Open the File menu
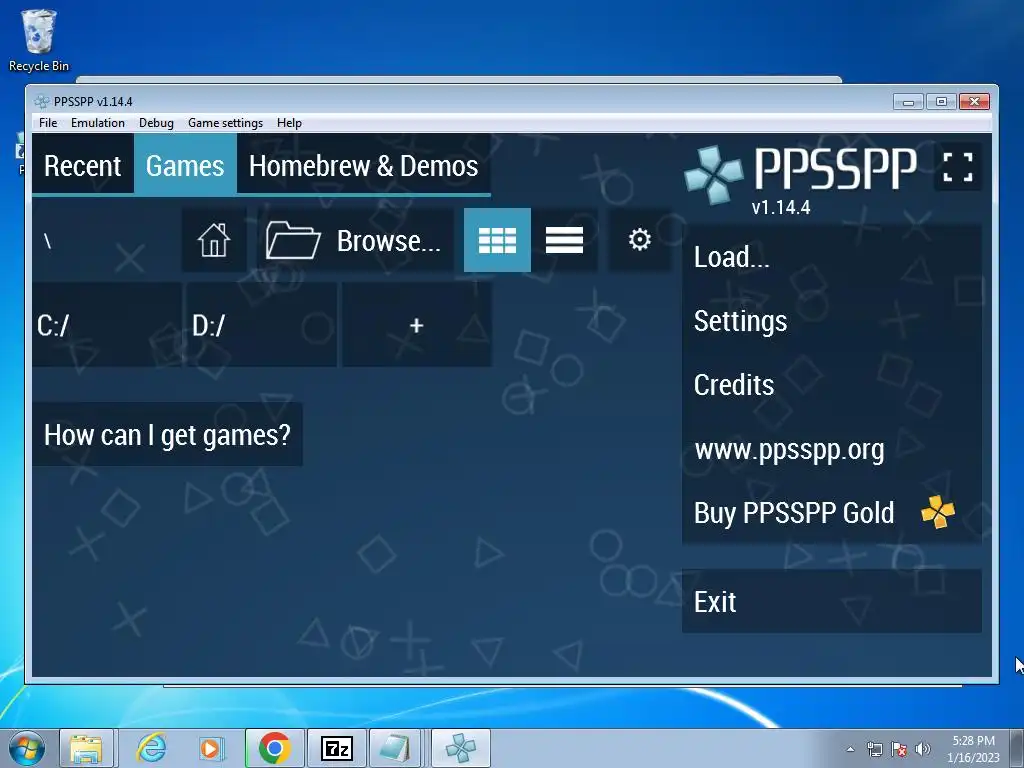The height and width of the screenshot is (768, 1024). (48, 123)
